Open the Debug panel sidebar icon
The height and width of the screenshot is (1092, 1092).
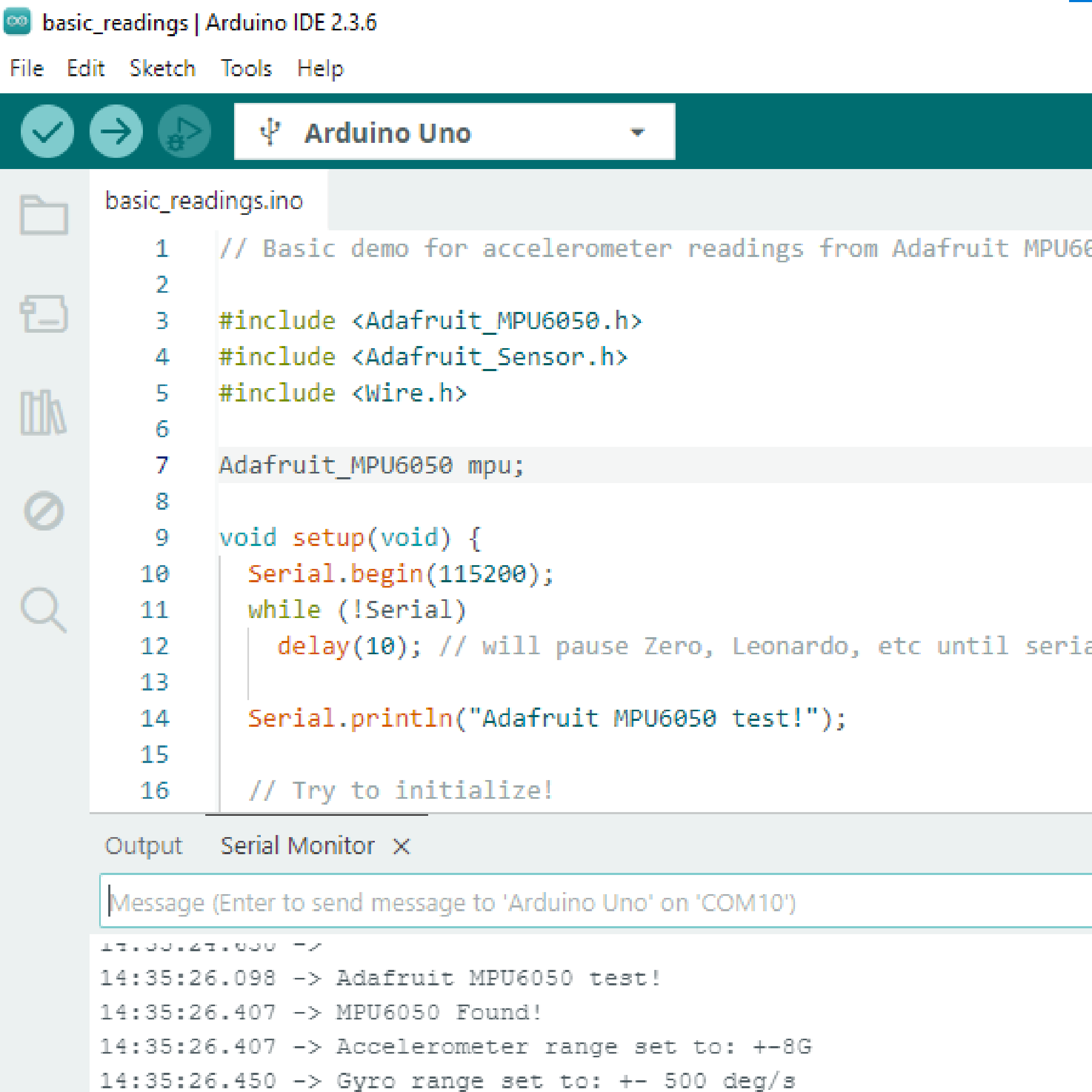pyautogui.click(x=44, y=511)
